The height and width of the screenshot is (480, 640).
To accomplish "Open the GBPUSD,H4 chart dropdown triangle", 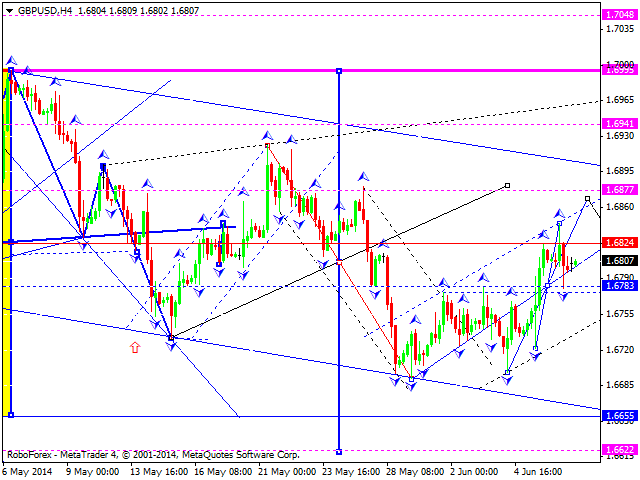I will click(8, 9).
